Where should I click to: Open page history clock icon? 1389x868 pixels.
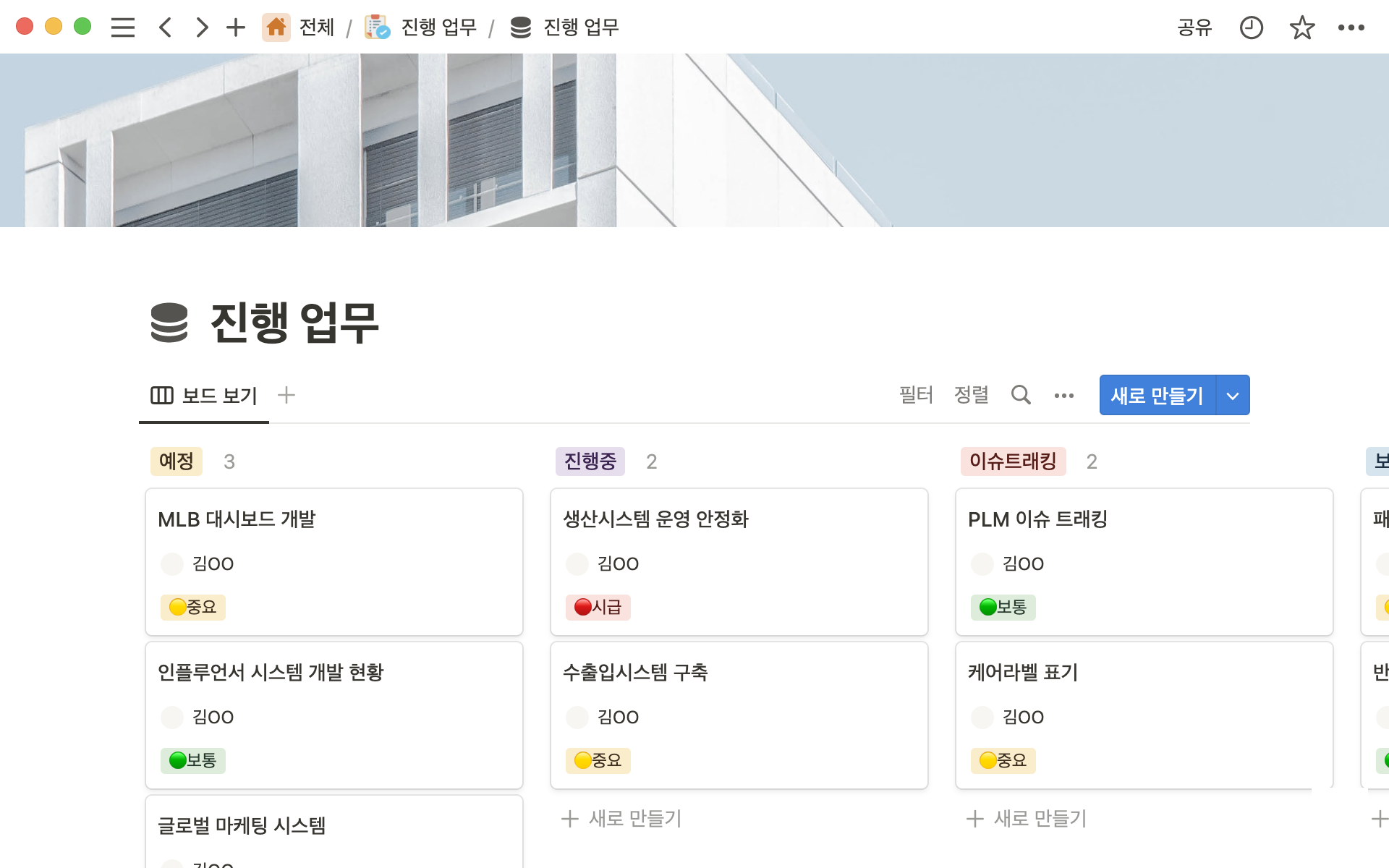point(1251,27)
